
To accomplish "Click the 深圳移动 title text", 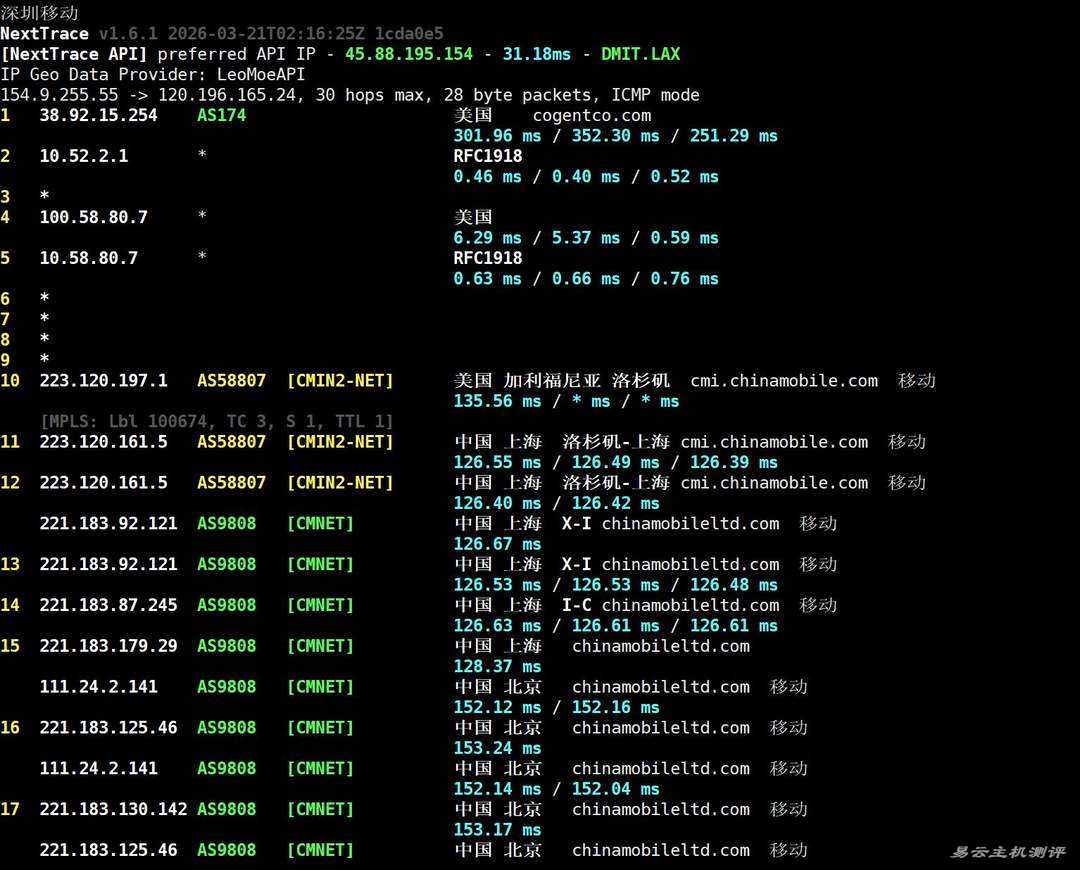I will pyautogui.click(x=39, y=13).
